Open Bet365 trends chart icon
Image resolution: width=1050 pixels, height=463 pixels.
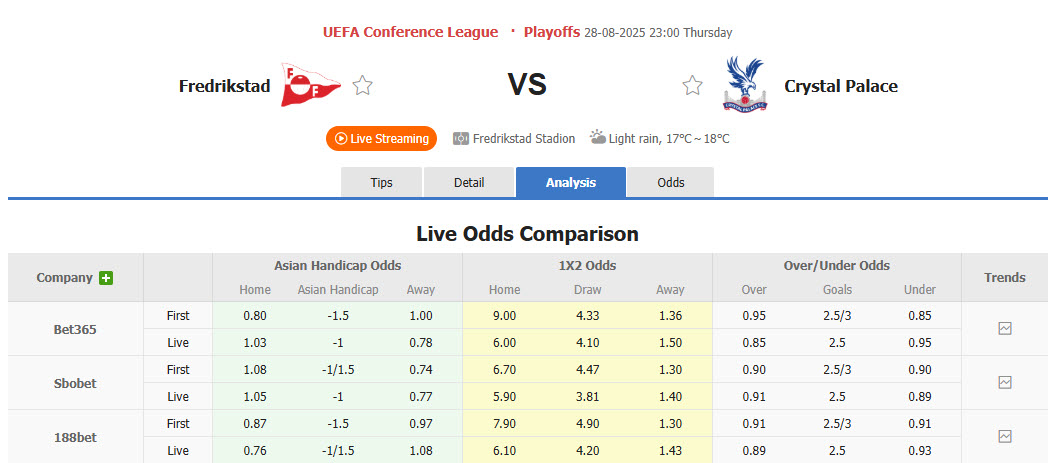1005,328
